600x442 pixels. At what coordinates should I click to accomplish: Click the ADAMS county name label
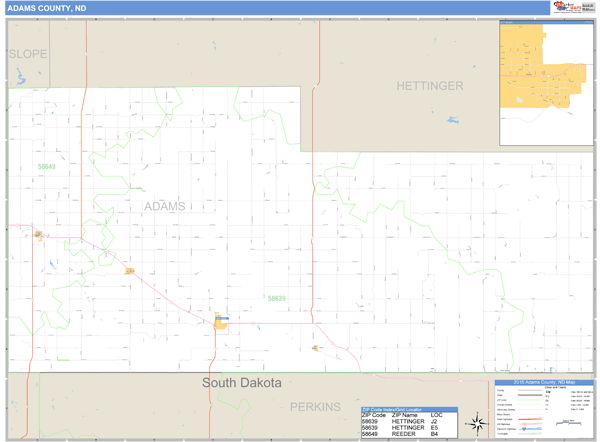(x=166, y=206)
